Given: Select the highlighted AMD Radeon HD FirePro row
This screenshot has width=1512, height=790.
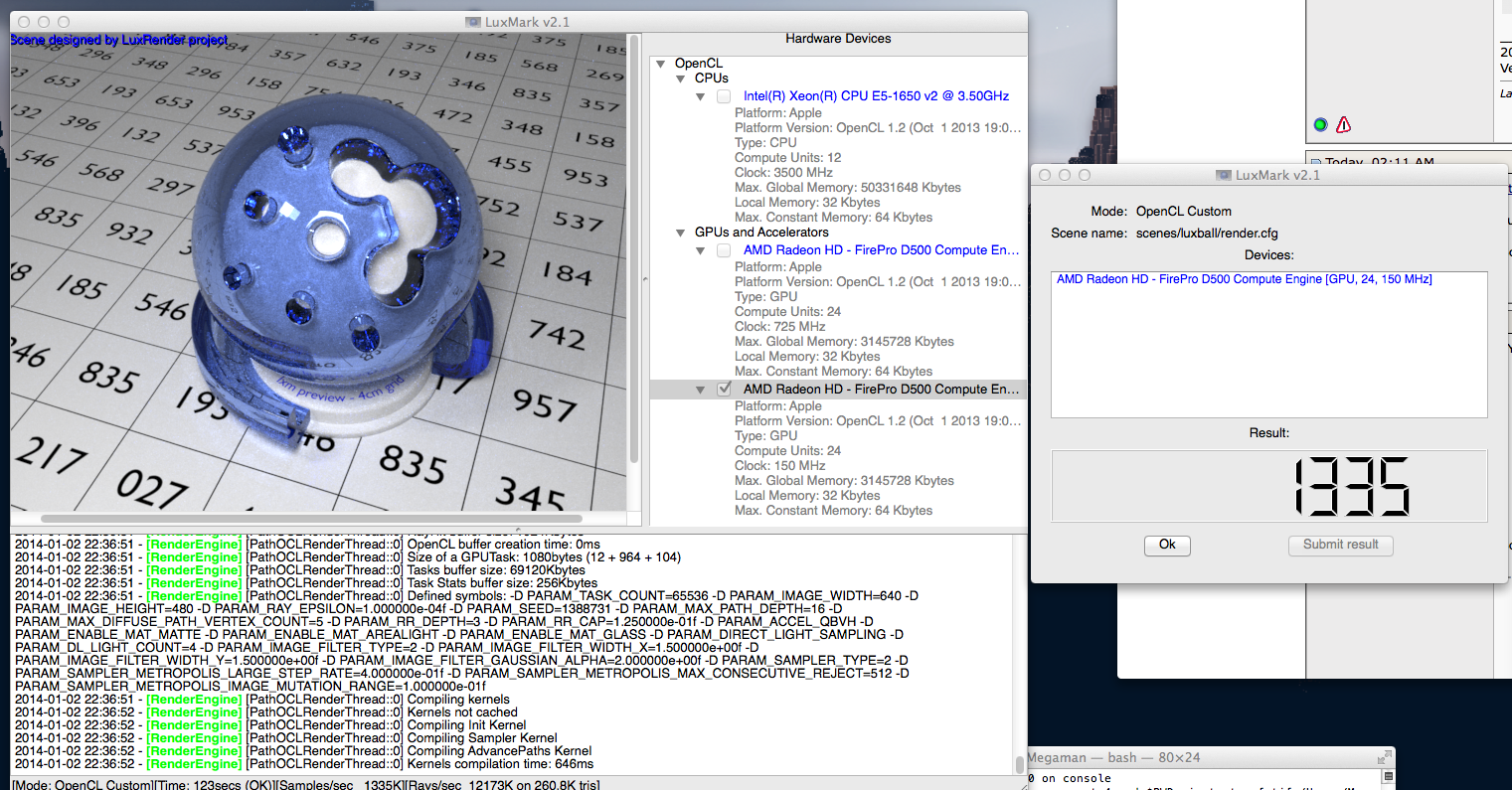Looking at the screenshot, I should (838, 390).
